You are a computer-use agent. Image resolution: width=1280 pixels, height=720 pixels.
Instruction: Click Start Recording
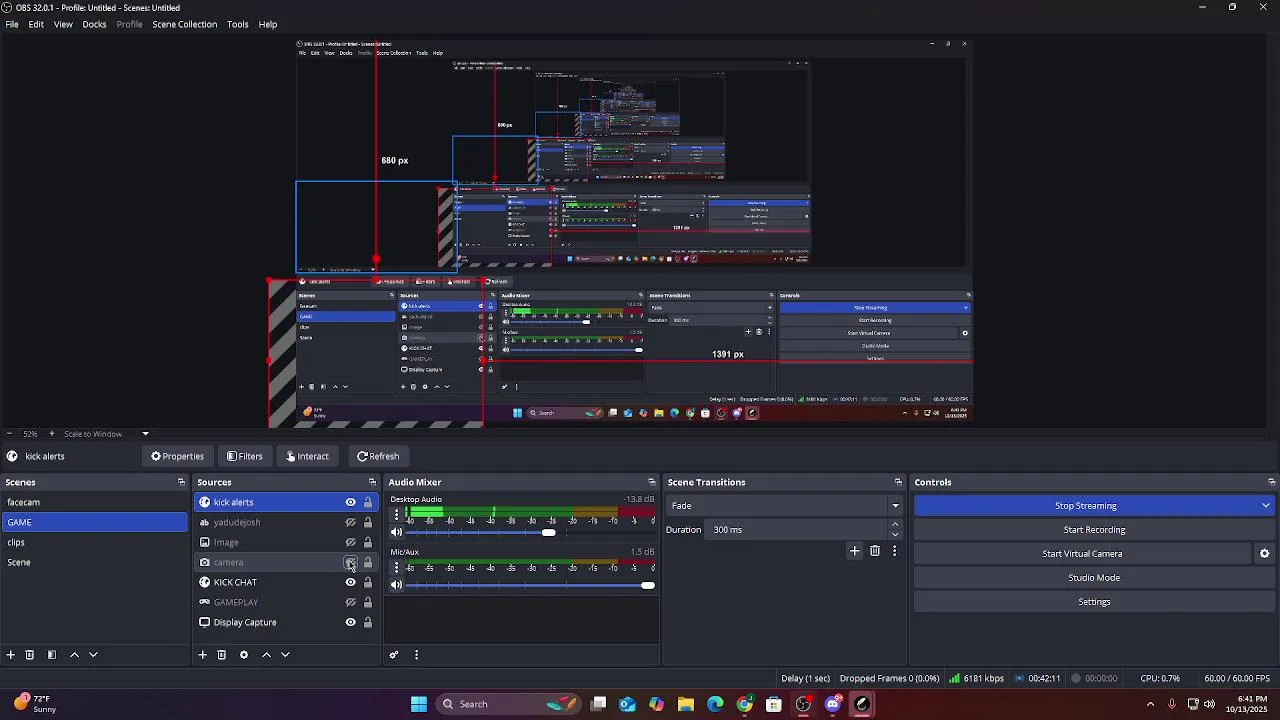click(1094, 530)
